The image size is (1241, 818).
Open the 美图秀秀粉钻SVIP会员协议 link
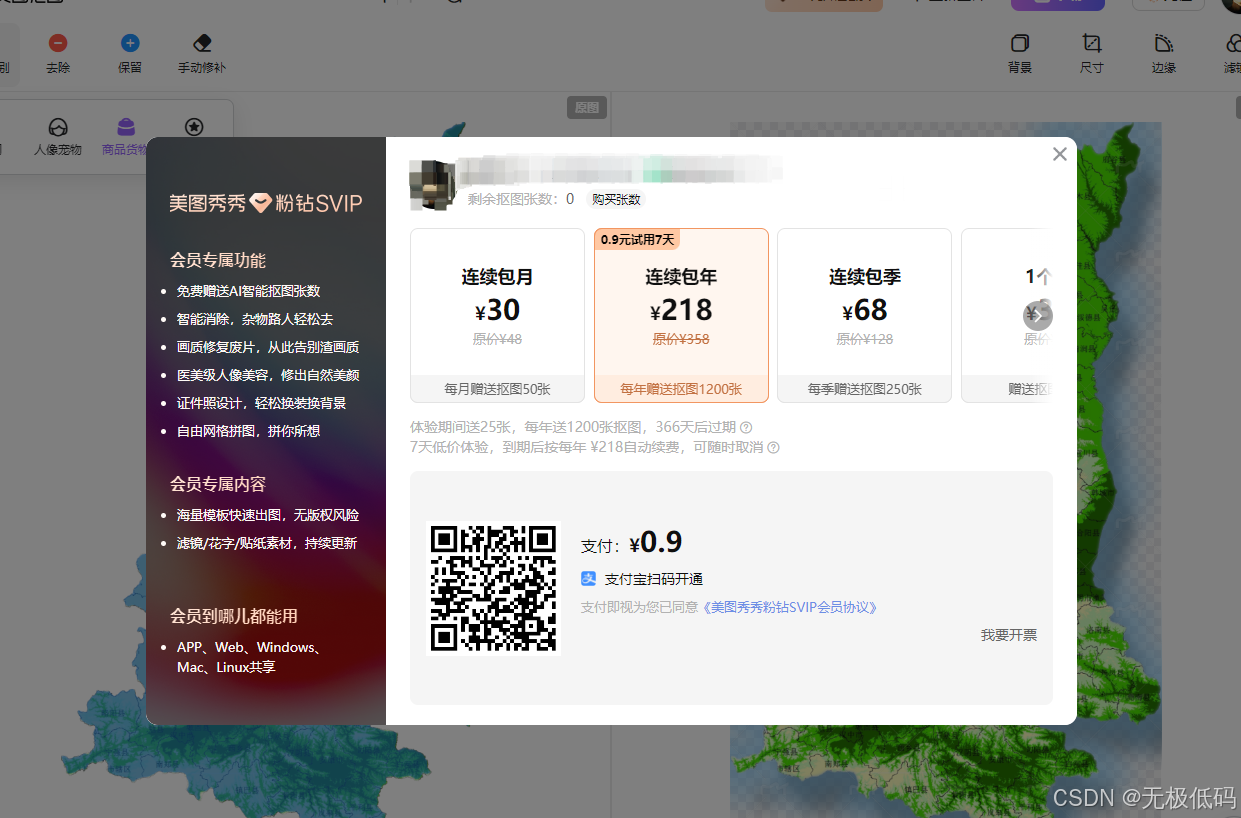(x=789, y=607)
